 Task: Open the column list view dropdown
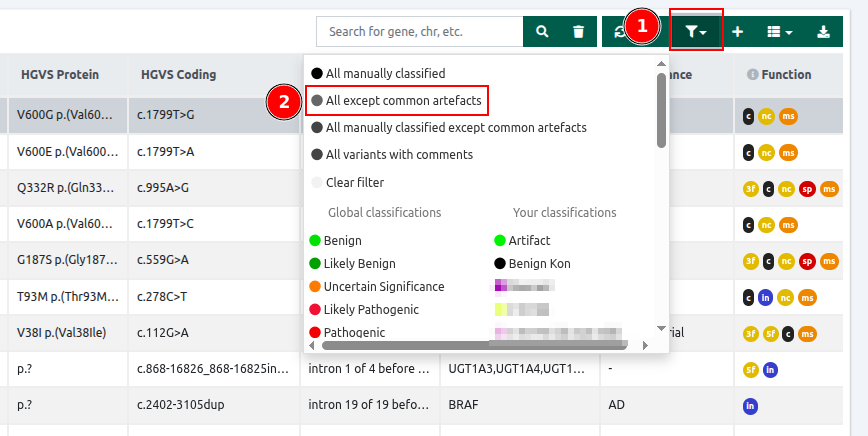pos(780,32)
